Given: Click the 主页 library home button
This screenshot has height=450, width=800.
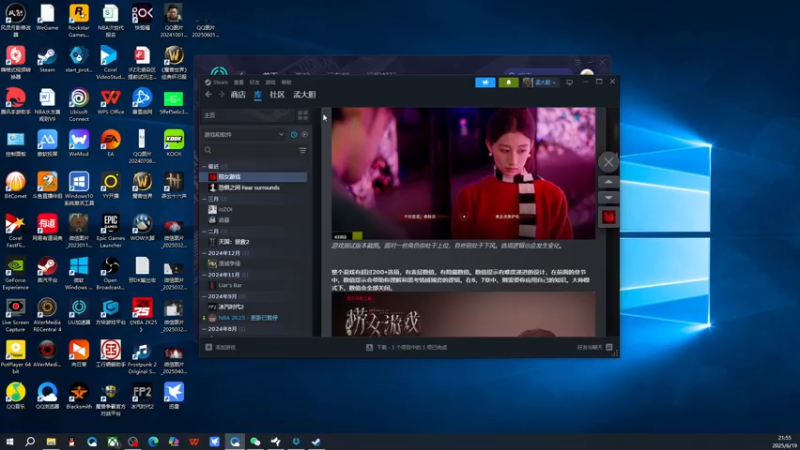Looking at the screenshot, I should (x=248, y=115).
